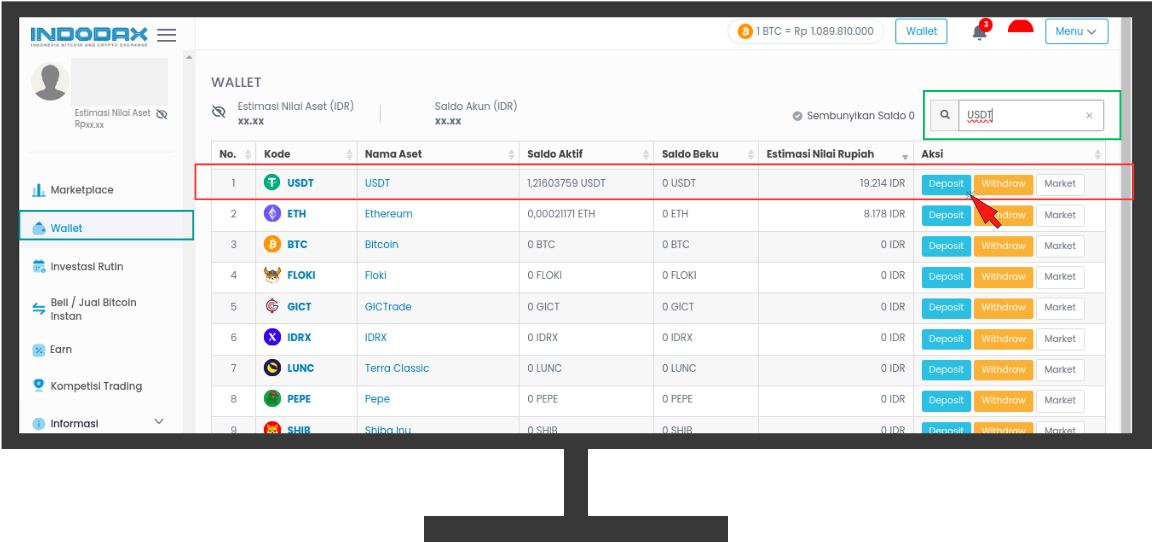Click Market for PEPE
The height and width of the screenshot is (547, 1153).
[x=1060, y=400]
